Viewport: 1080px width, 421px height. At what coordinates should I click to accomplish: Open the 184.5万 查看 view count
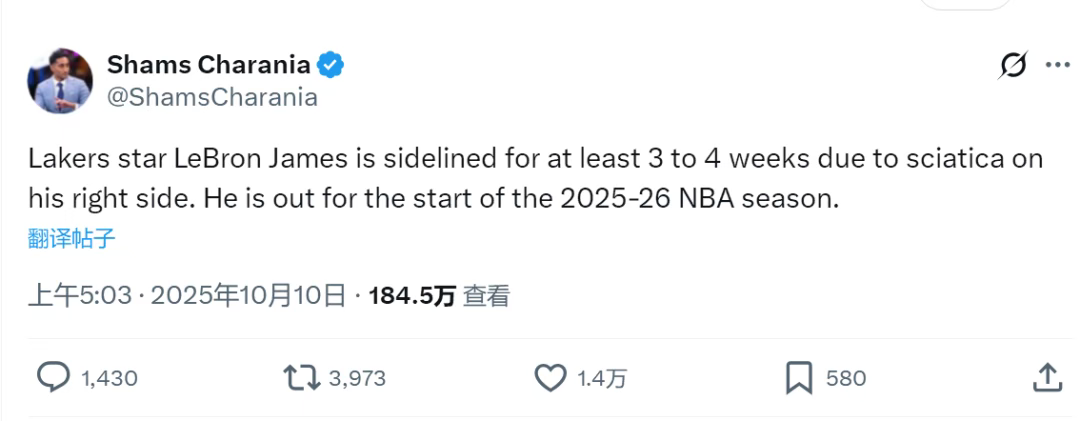pos(439,296)
